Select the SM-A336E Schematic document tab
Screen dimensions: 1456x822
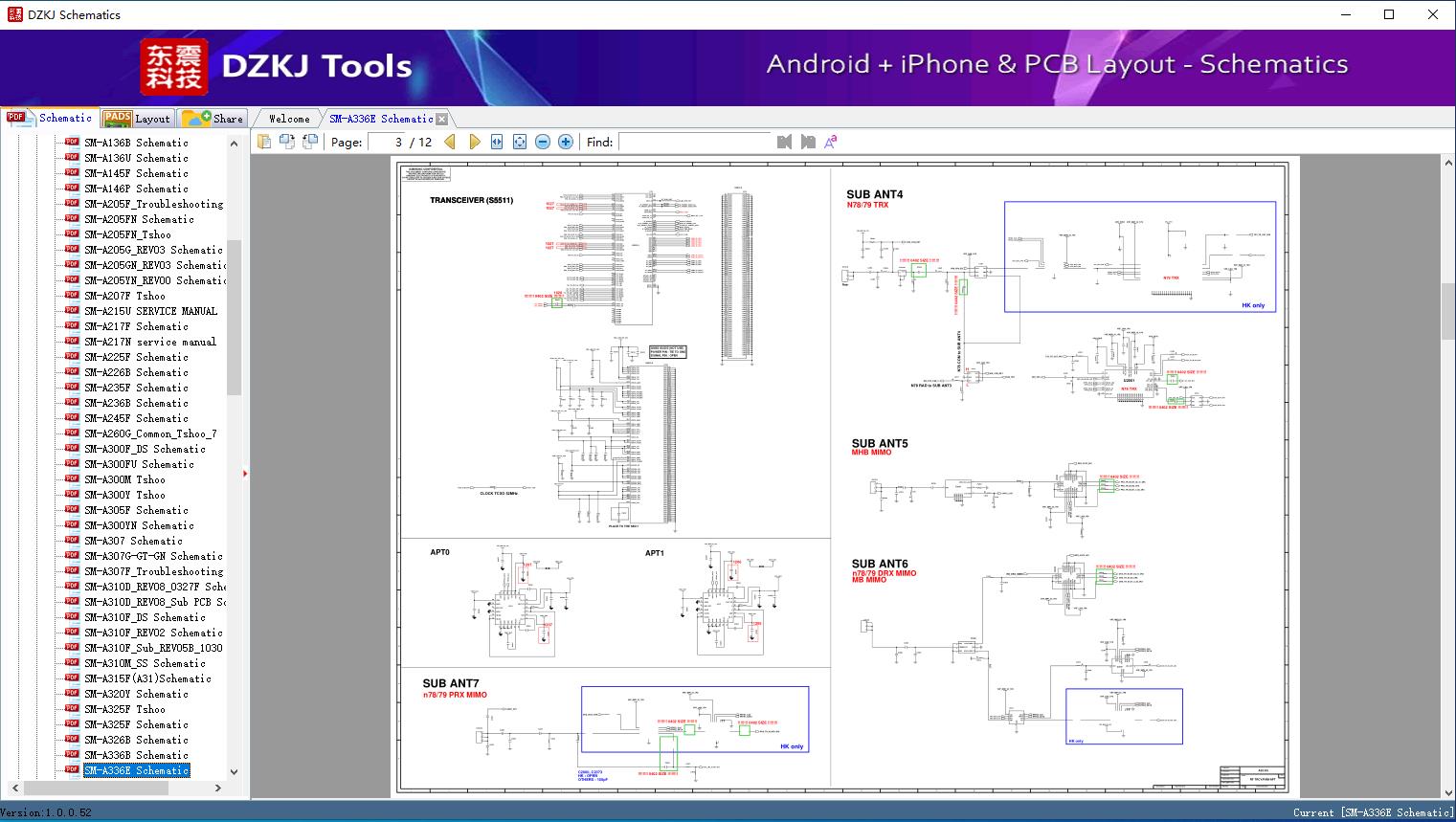(x=381, y=119)
